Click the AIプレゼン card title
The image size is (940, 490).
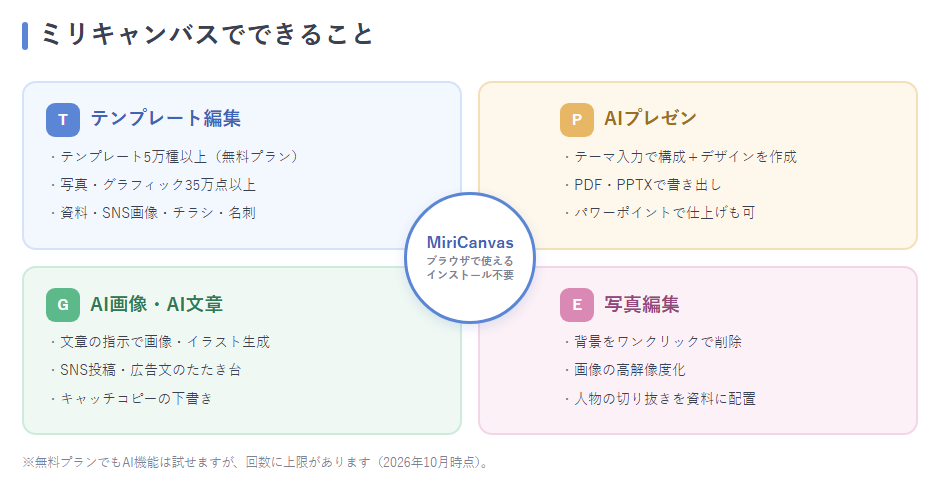point(650,118)
